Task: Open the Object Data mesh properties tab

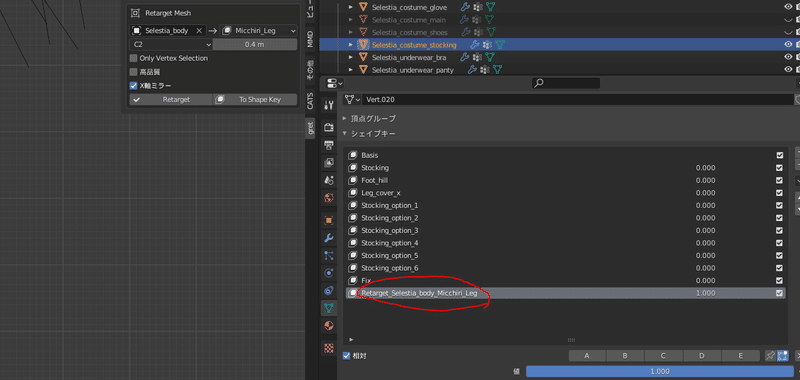Action: [x=329, y=308]
